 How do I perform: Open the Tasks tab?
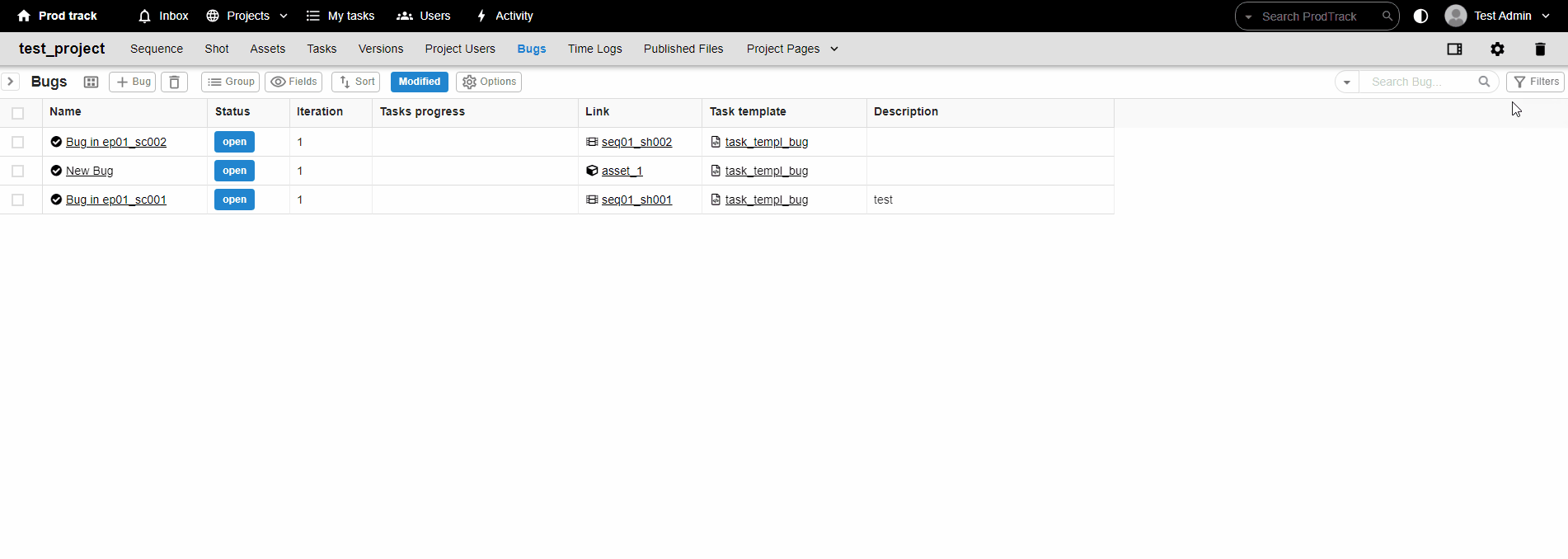pos(322,49)
